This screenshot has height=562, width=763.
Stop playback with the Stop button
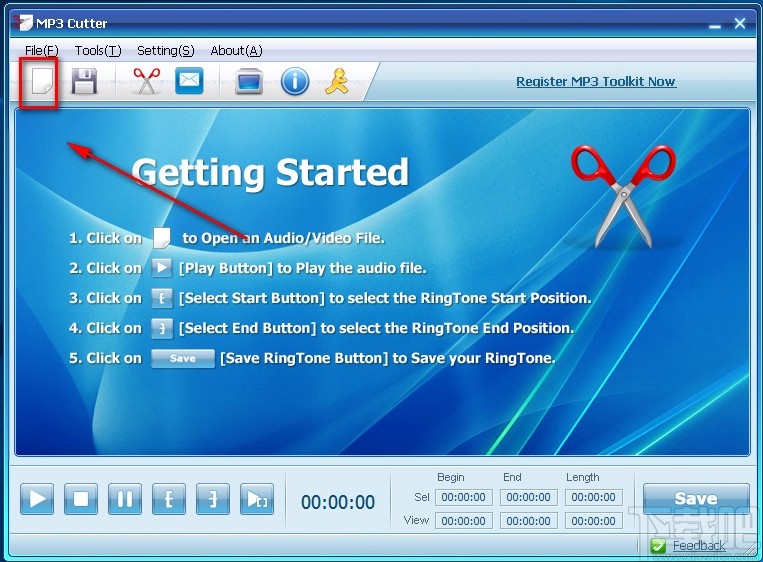81,499
